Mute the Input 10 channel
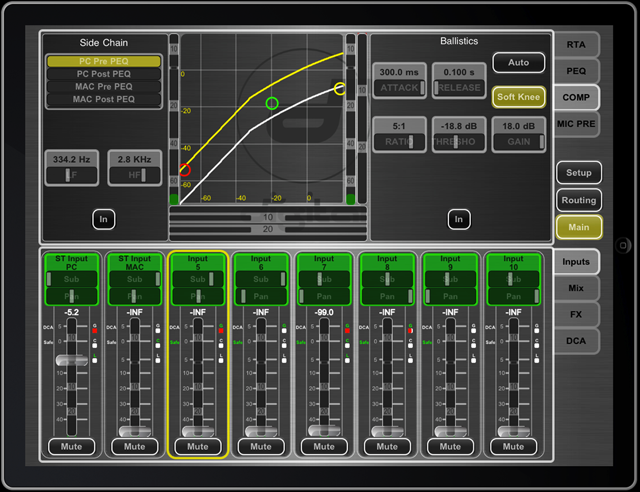640x492 pixels. pyautogui.click(x=513, y=447)
